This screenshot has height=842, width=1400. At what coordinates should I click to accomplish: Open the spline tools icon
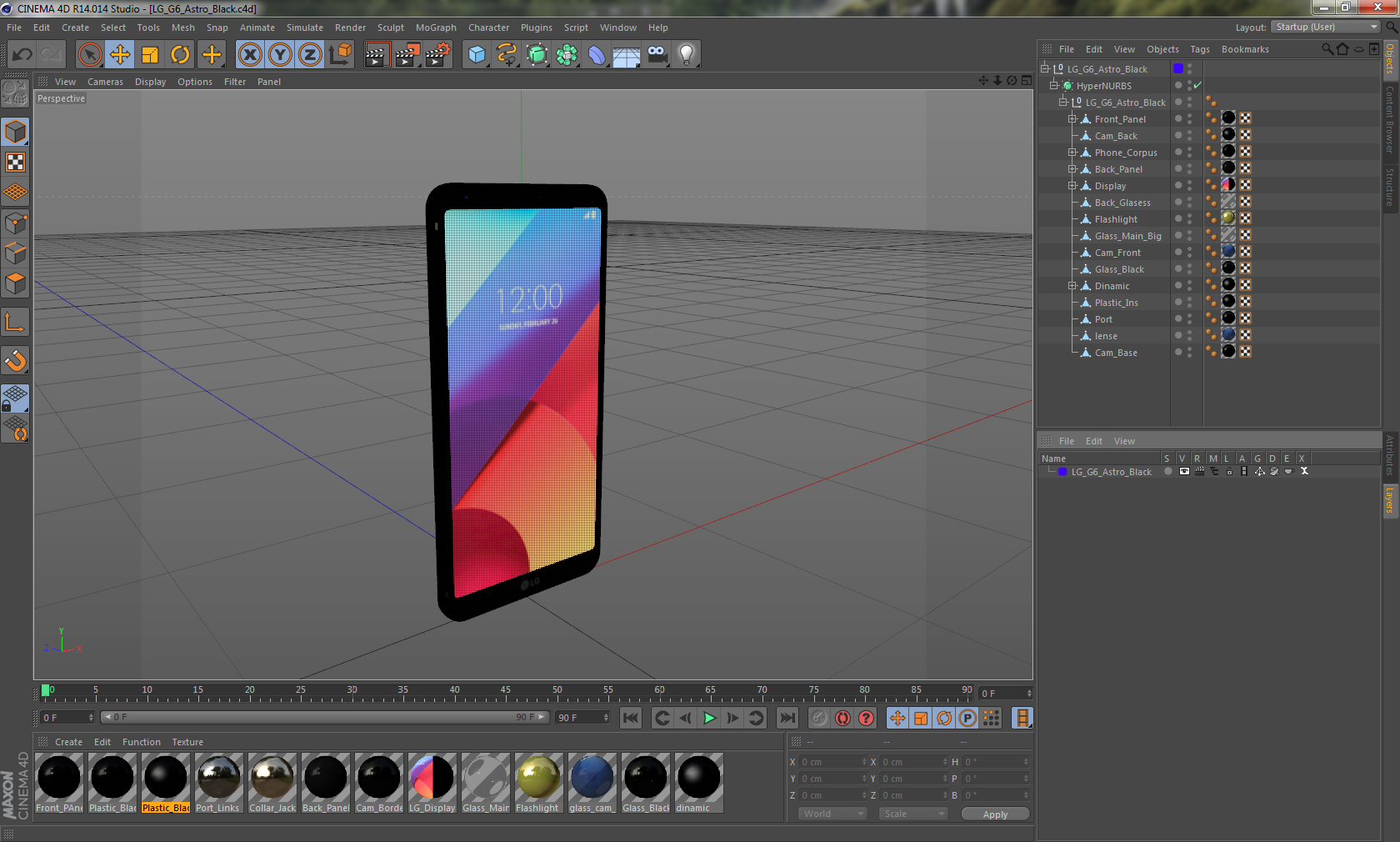point(507,55)
